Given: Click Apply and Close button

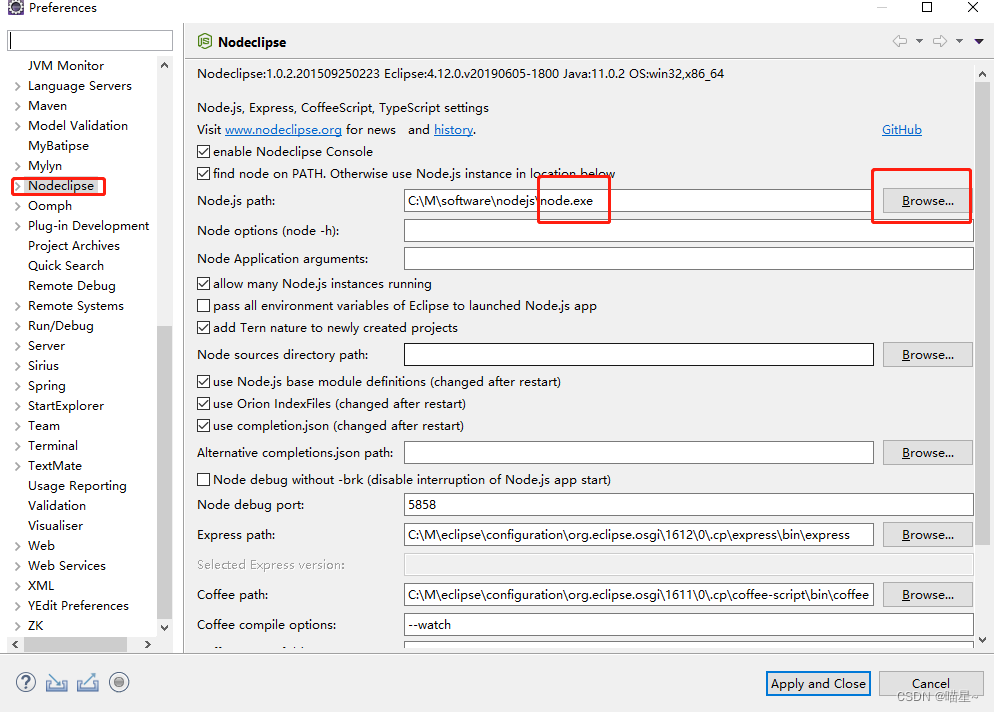Looking at the screenshot, I should (x=818, y=683).
